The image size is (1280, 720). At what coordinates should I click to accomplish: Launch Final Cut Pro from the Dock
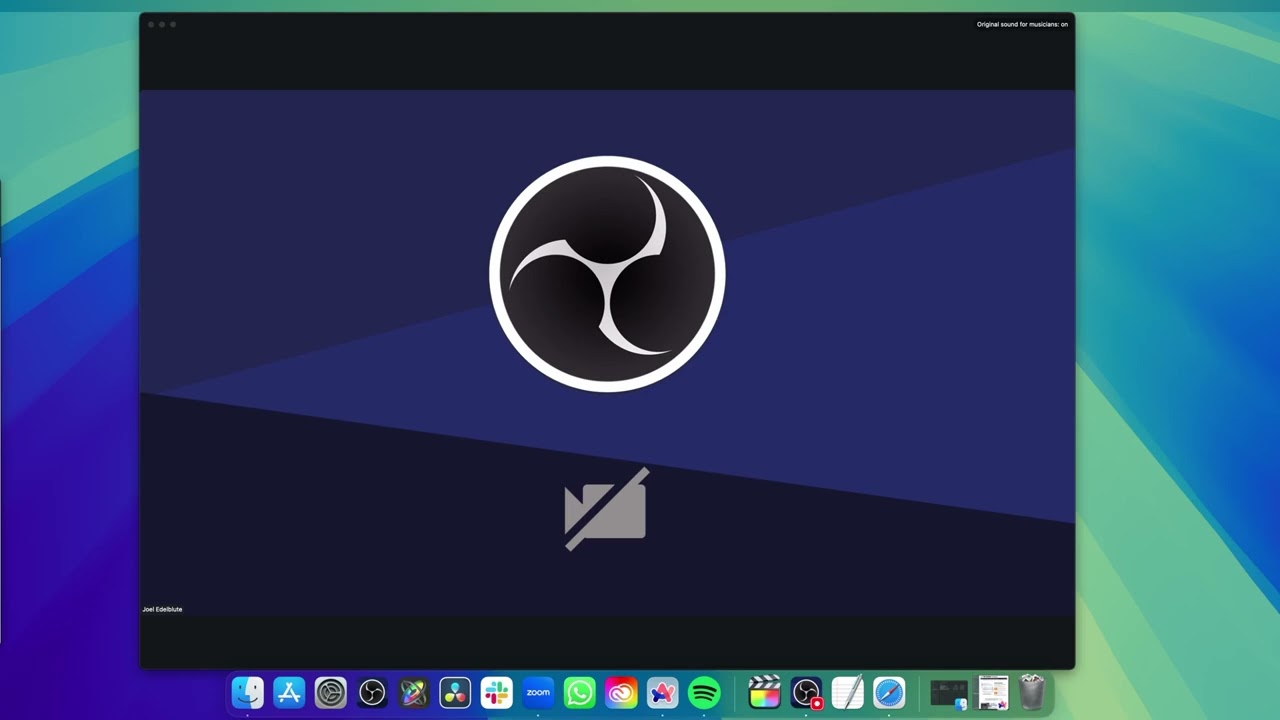click(x=764, y=692)
